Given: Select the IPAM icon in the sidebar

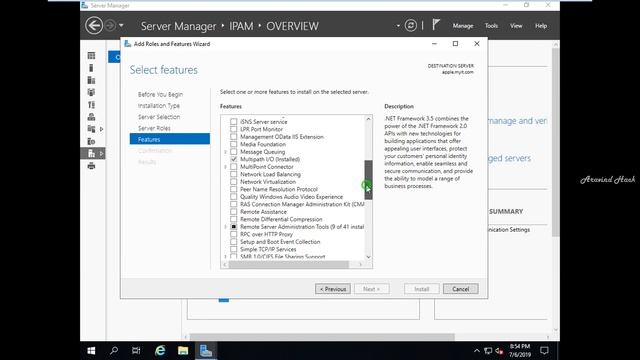Looking at the screenshot, I should coord(91,153).
